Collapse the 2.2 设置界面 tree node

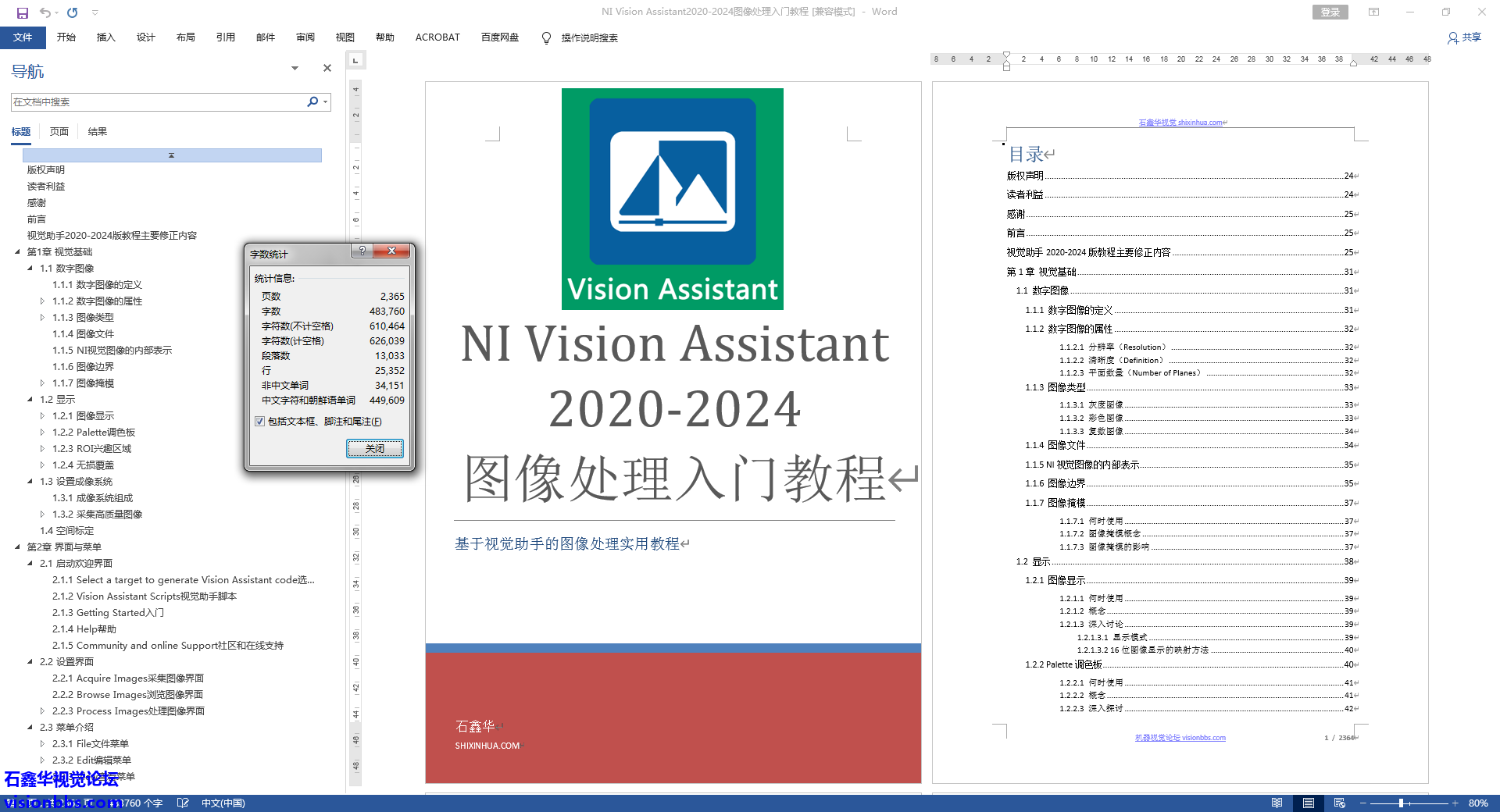point(30,662)
